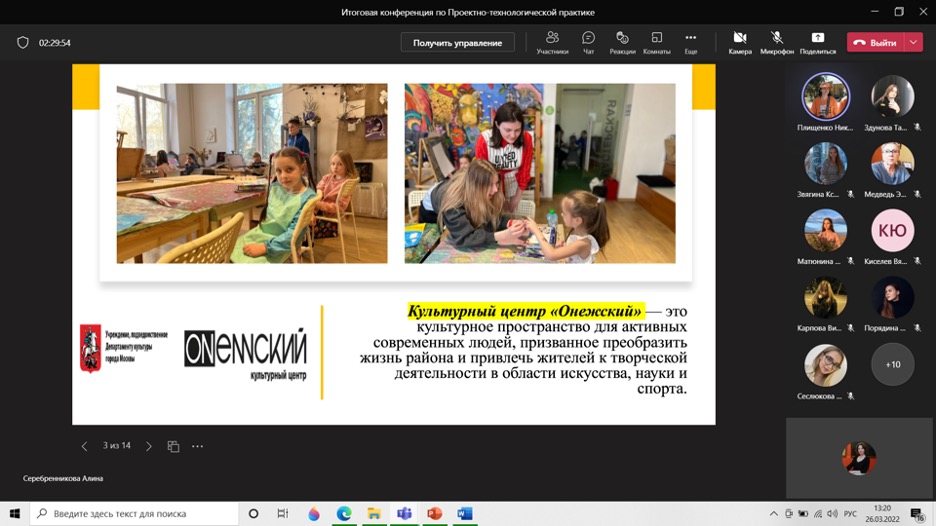Open PowerPoint from the taskbar
This screenshot has width=936, height=526.
tap(434, 513)
